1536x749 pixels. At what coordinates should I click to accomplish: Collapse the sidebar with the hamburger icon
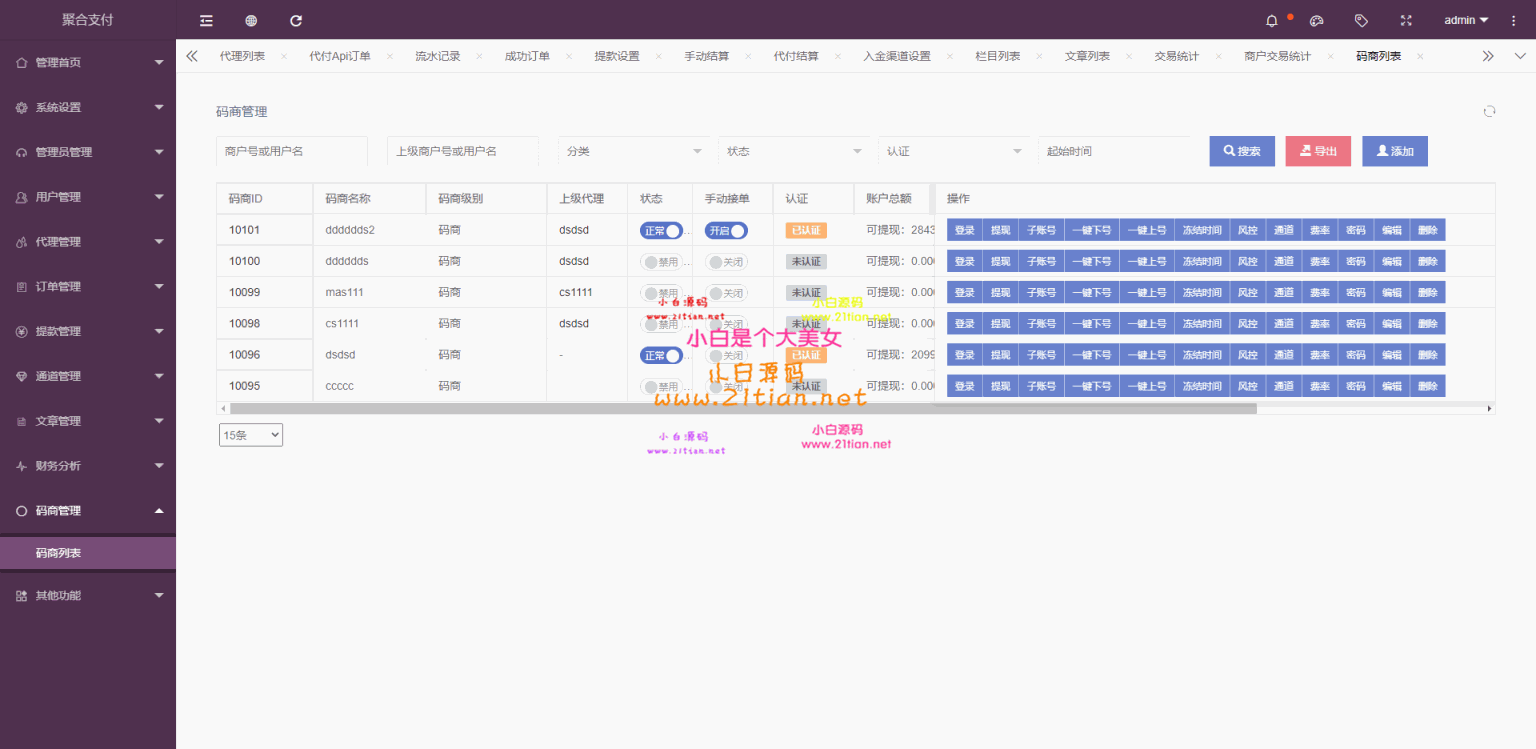coord(206,20)
